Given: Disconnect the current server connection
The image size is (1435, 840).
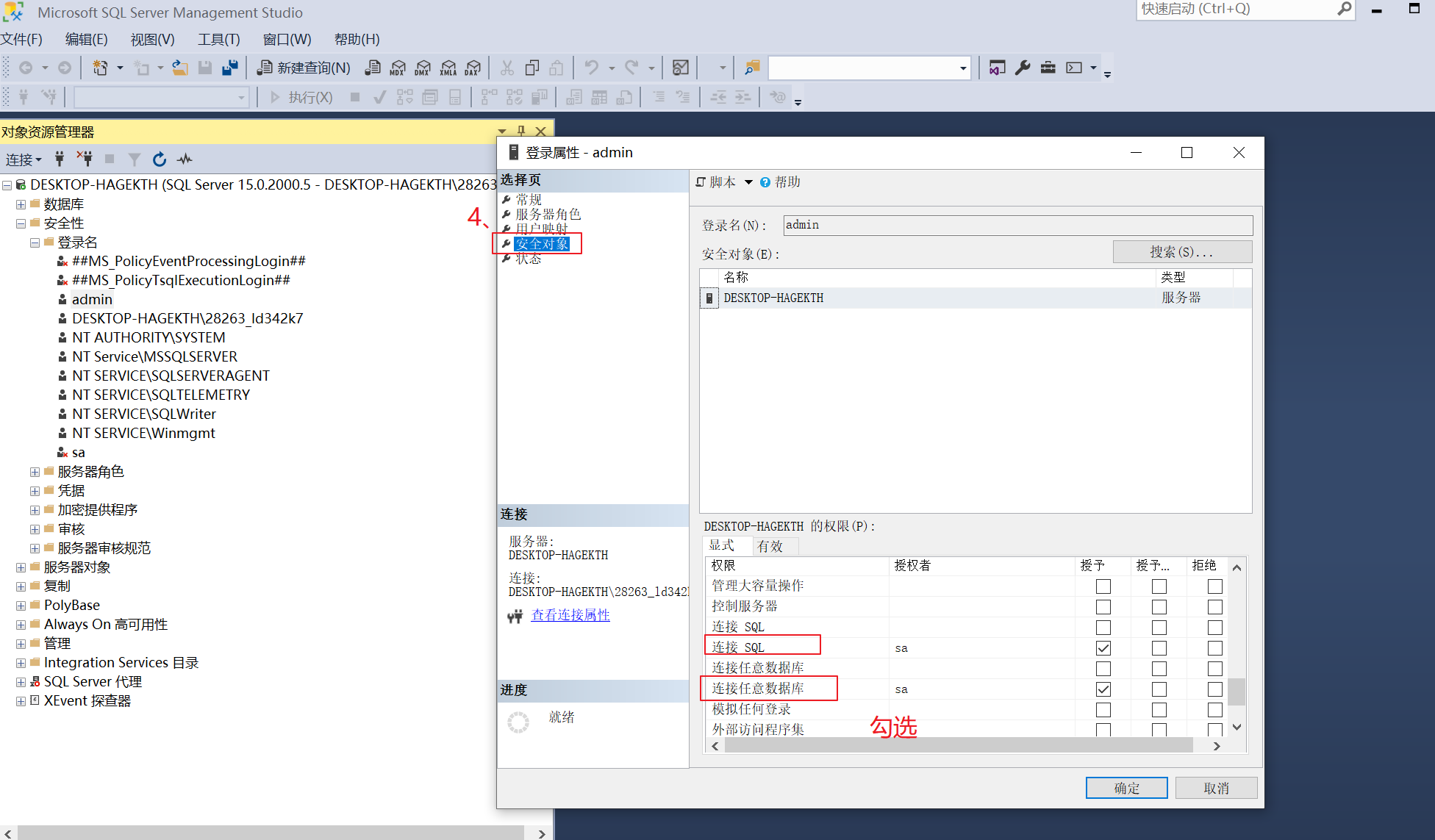Looking at the screenshot, I should point(85,159).
